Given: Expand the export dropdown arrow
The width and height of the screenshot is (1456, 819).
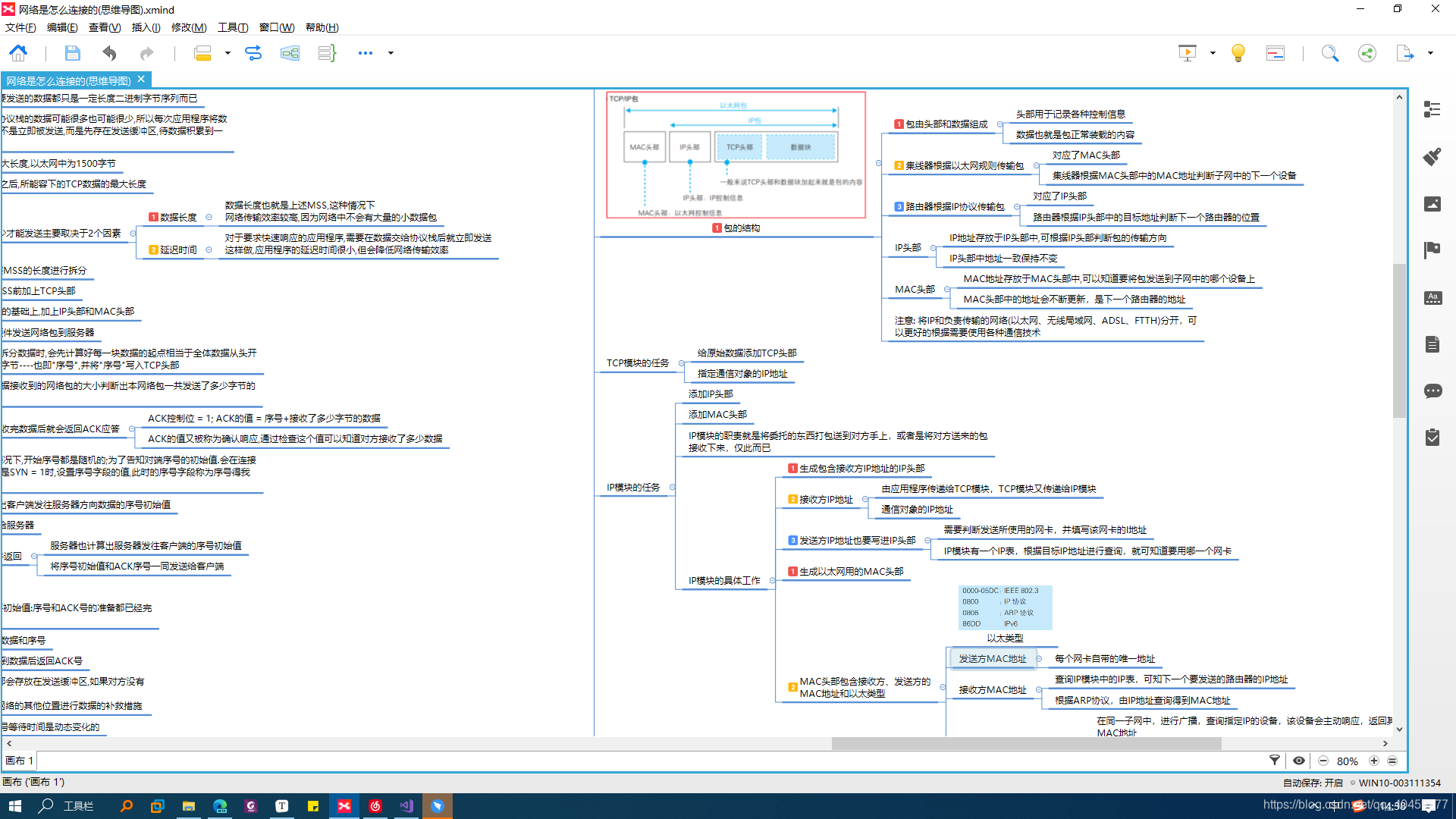Looking at the screenshot, I should pyautogui.click(x=1430, y=53).
